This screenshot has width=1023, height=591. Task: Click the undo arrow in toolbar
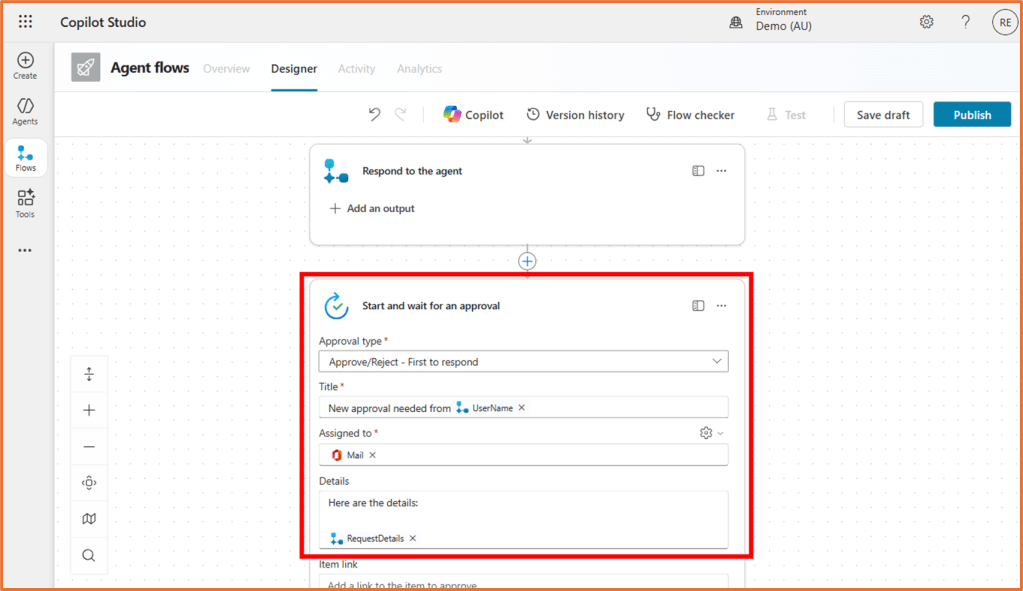[374, 114]
